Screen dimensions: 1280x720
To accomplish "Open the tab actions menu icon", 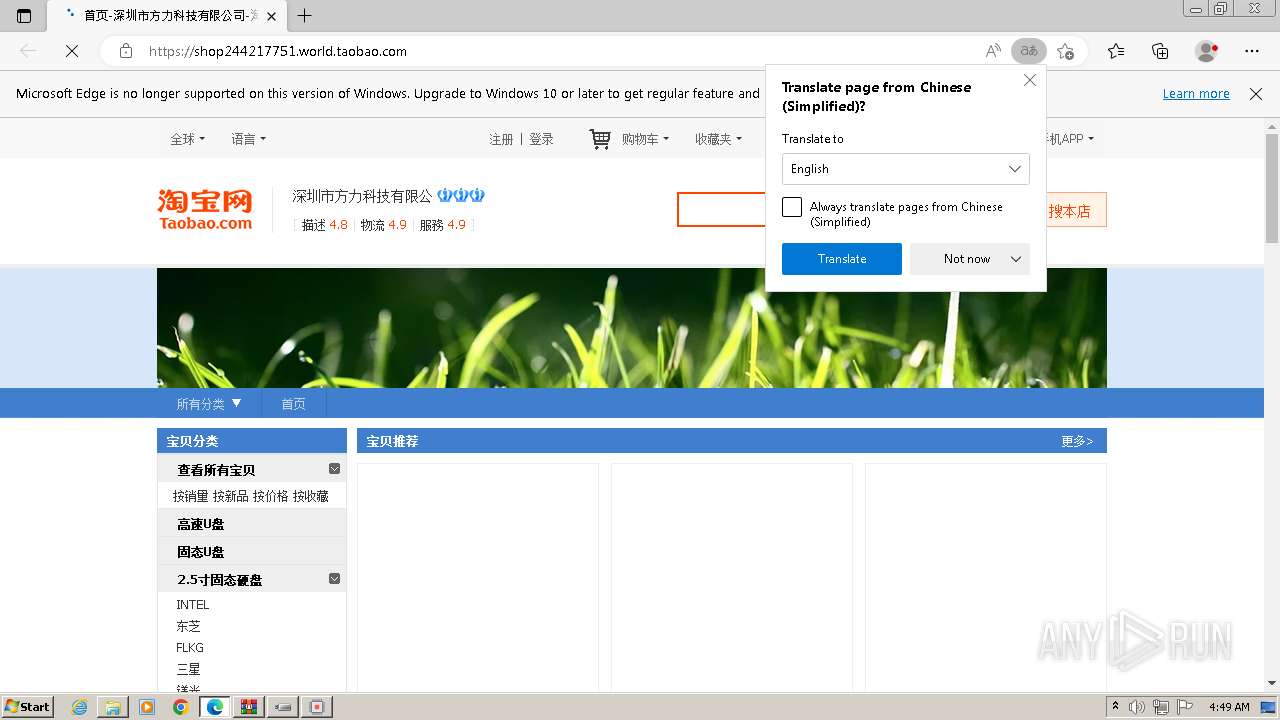I will (24, 16).
